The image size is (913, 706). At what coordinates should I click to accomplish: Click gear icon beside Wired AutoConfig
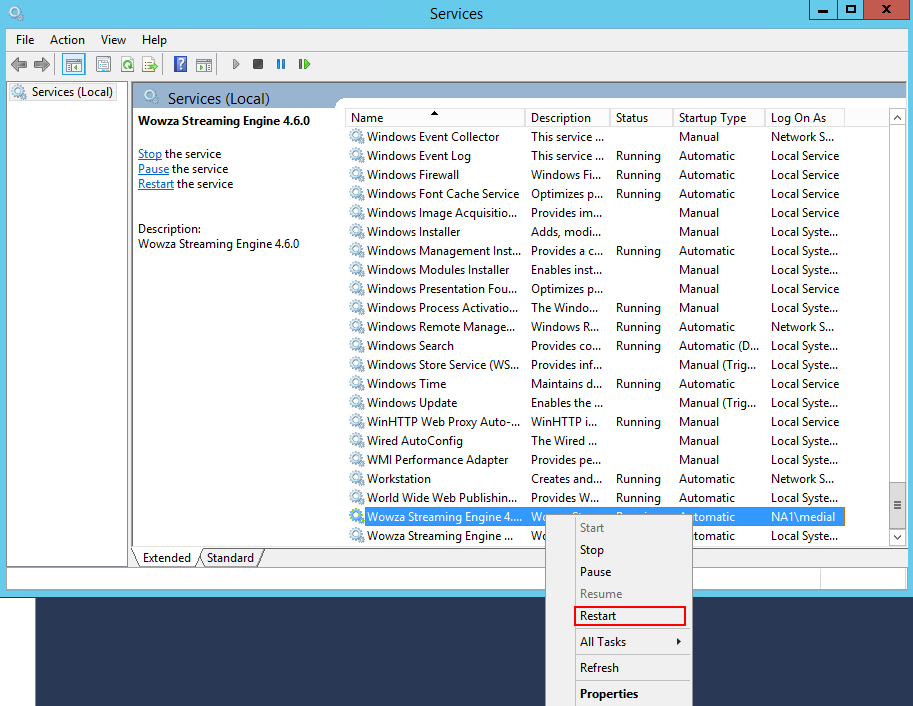tap(356, 440)
